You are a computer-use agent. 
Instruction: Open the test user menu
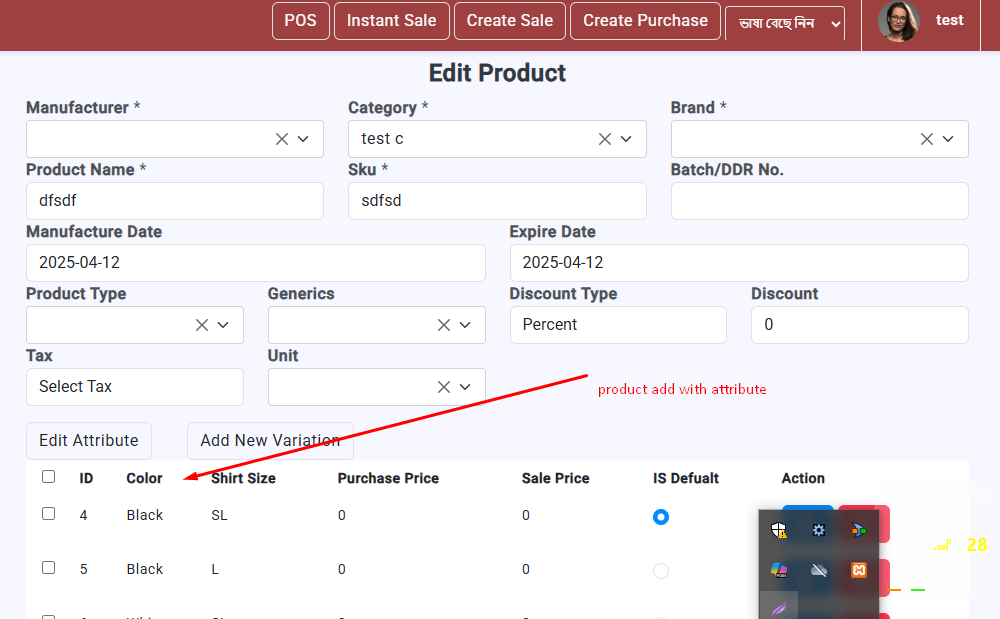(949, 20)
